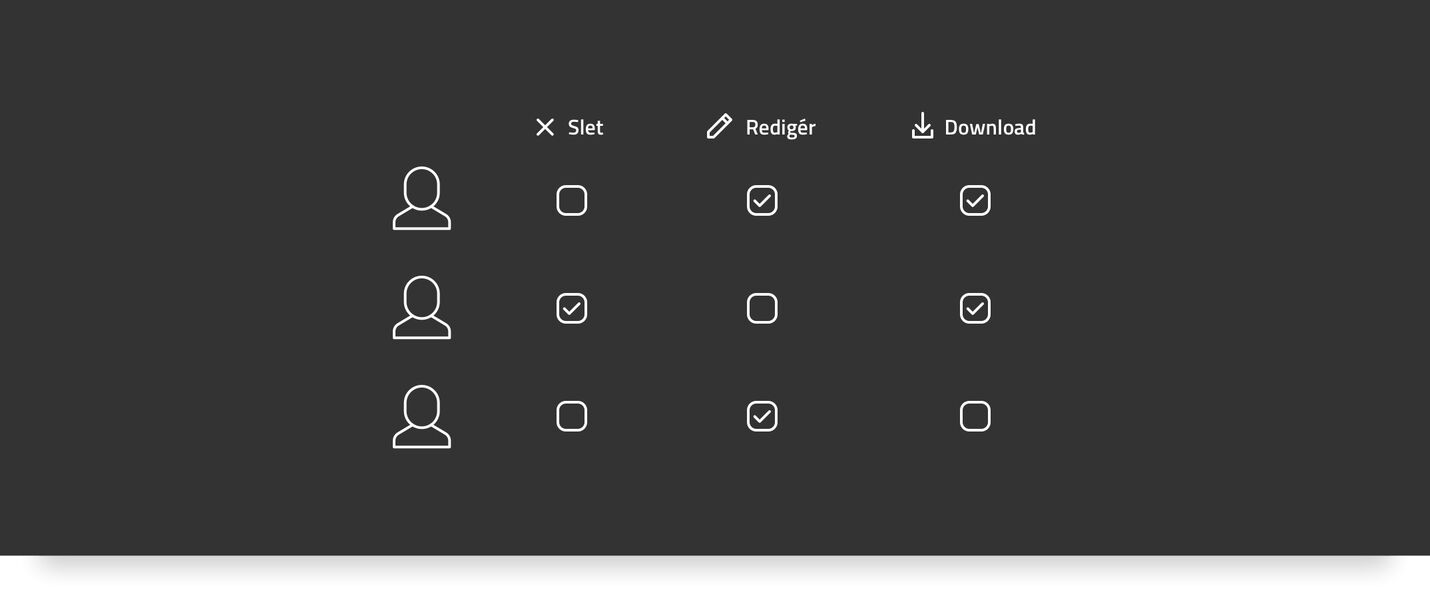Viewport: 1430px width, 594px height.
Task: Click the download arrow icon
Action: pos(922,126)
